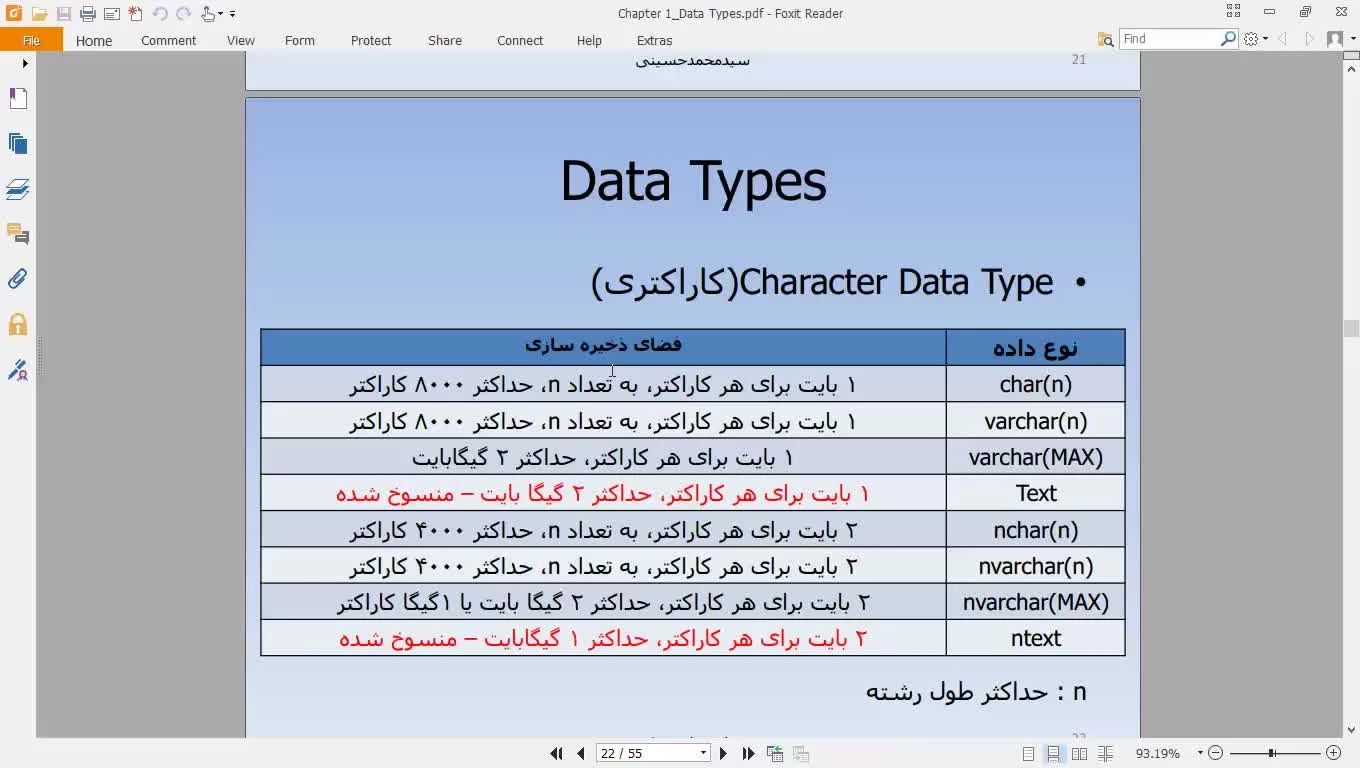1360x768 pixels.
Task: Save the document using the floppy disk icon
Action: [64, 14]
